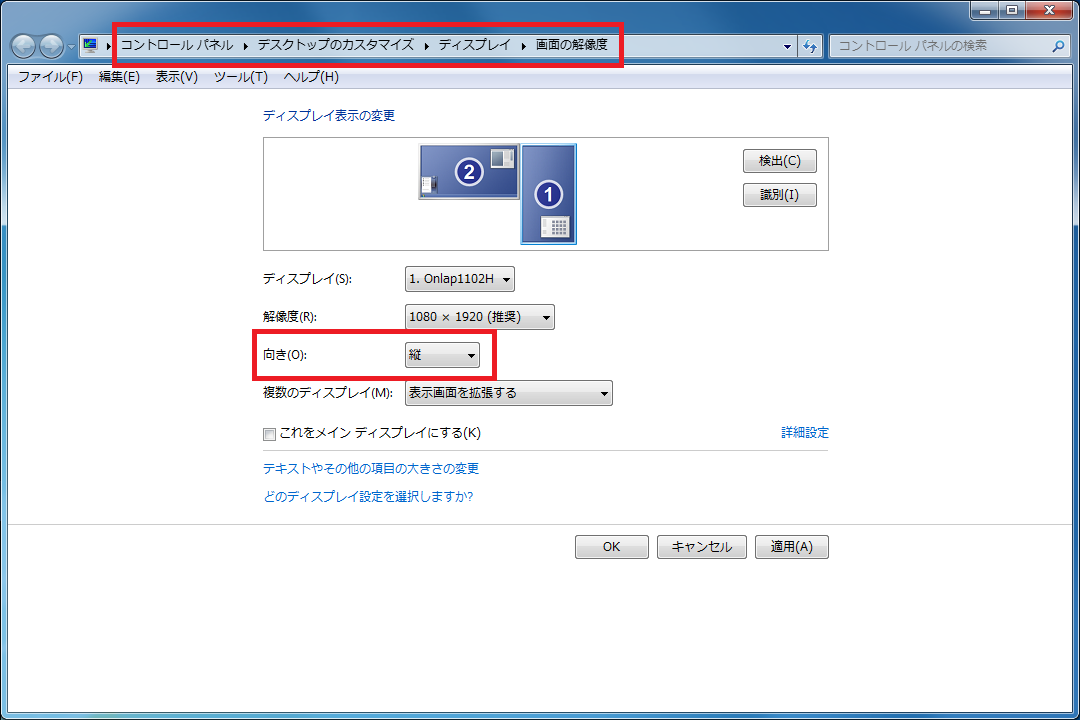Expand arrow after デスクトップのカスタマイズ breadcrumb
Viewport: 1080px width, 720px height.
tap(426, 45)
